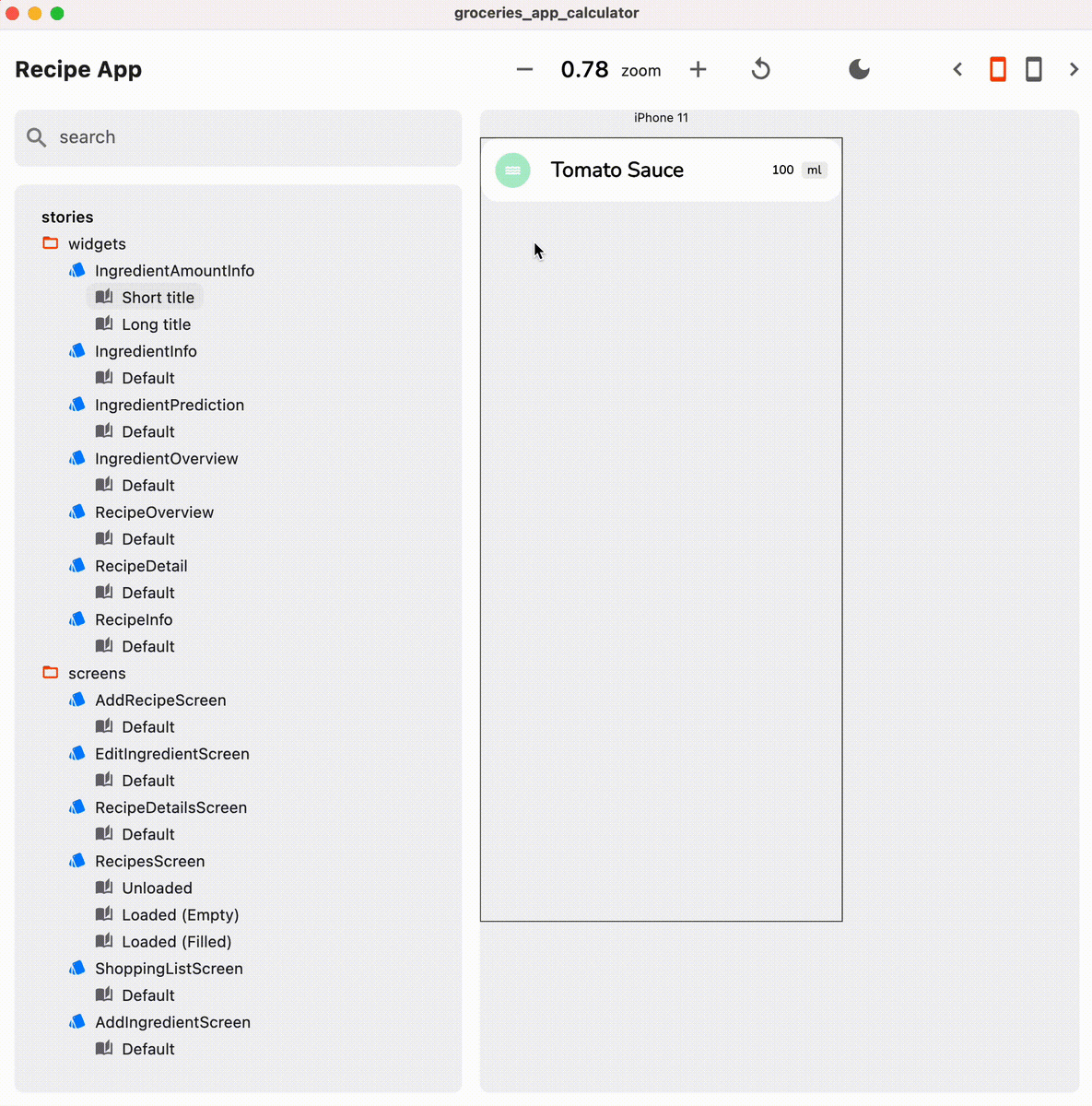Viewport: 1092px width, 1106px height.
Task: Click the book icon next to Short title
Action: coord(103,297)
